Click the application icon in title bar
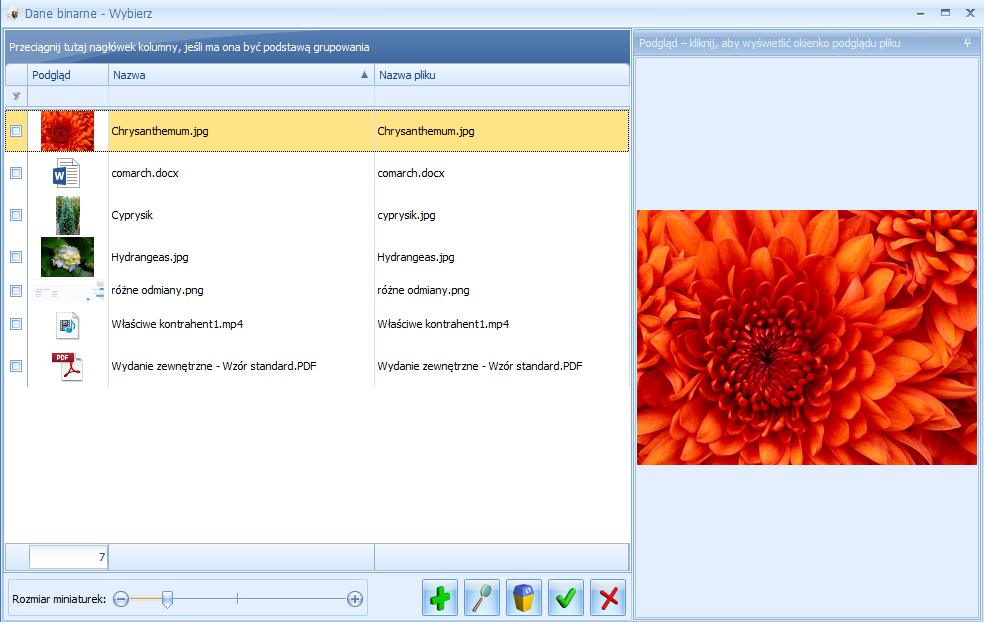984x622 pixels. [x=11, y=13]
